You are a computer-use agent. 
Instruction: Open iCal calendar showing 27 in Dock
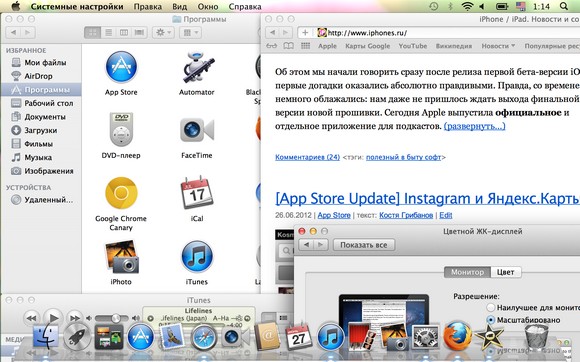299,336
